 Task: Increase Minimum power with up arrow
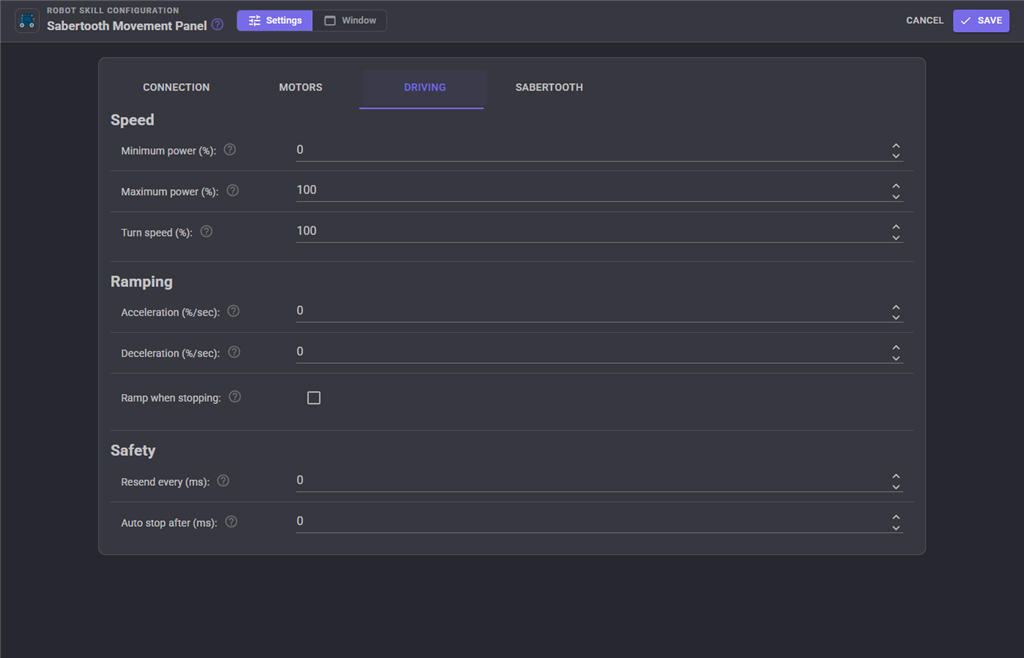pyautogui.click(x=896, y=146)
